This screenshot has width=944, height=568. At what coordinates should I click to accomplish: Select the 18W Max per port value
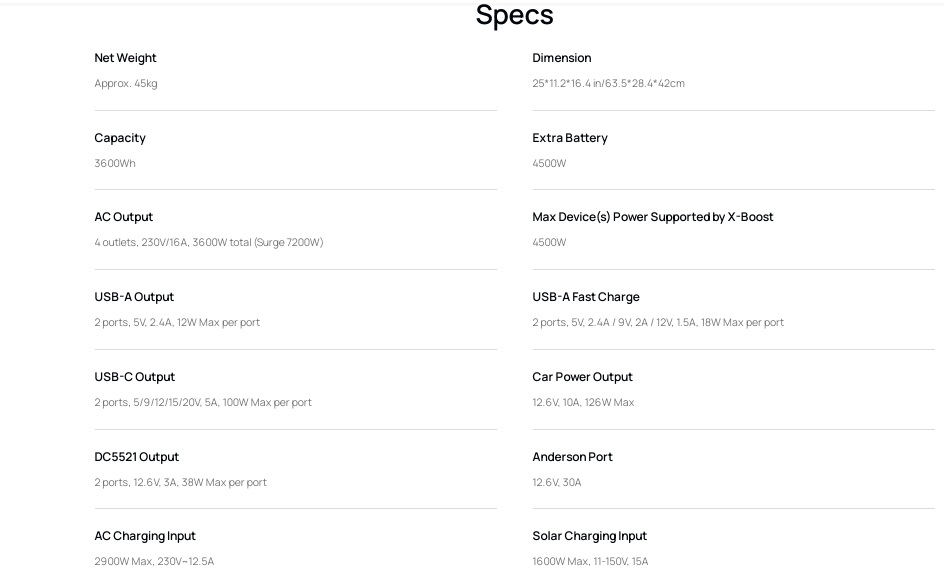[x=742, y=322]
